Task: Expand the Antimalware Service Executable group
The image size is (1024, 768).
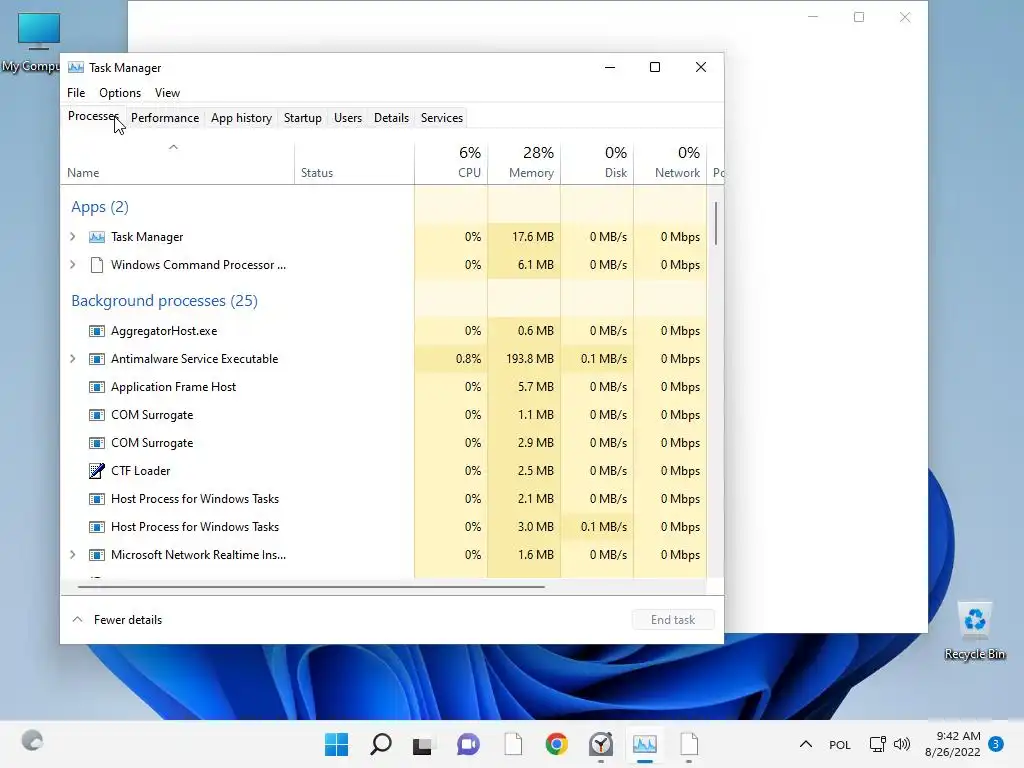Action: (x=72, y=359)
